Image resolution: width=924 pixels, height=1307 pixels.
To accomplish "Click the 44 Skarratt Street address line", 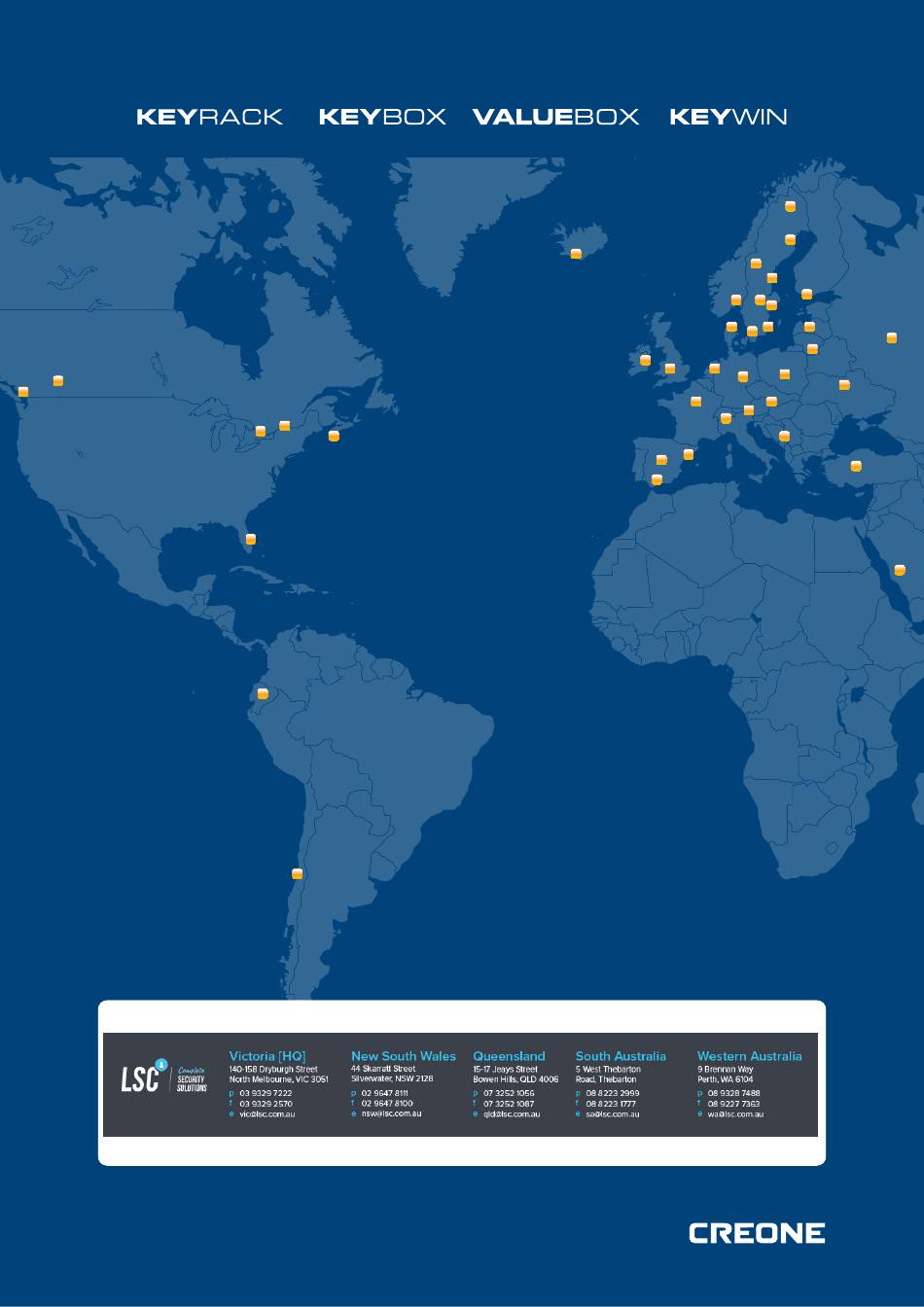I will click(383, 1069).
